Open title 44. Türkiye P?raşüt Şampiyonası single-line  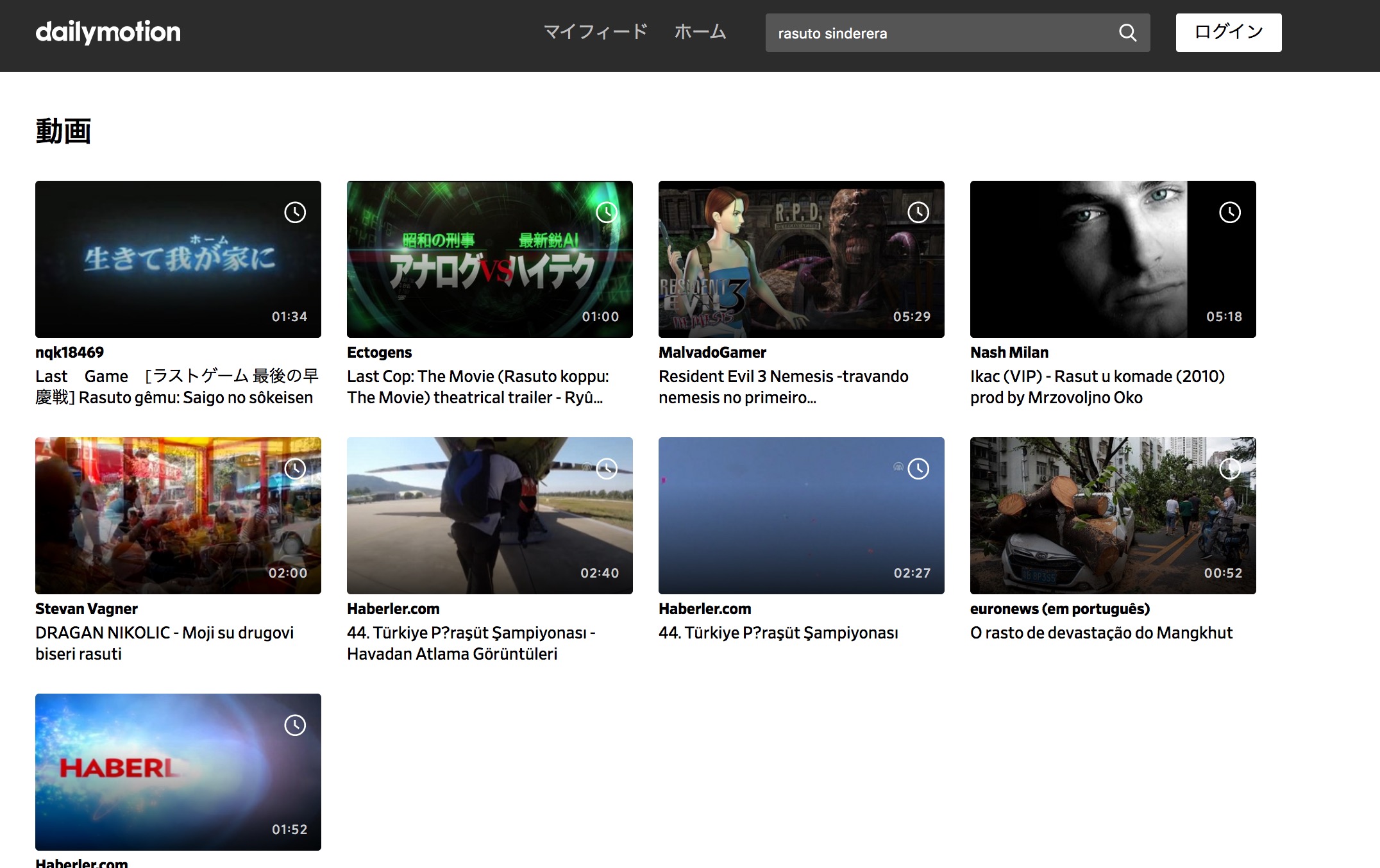pos(778,633)
